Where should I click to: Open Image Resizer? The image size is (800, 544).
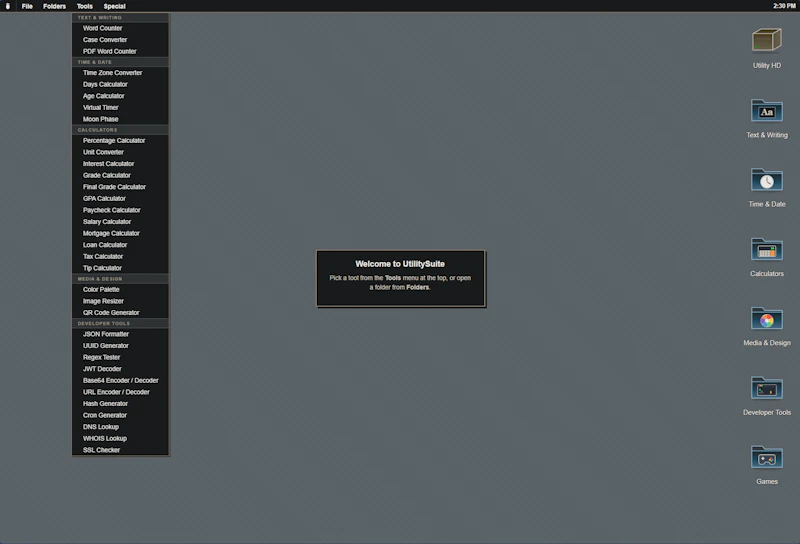tap(120, 301)
